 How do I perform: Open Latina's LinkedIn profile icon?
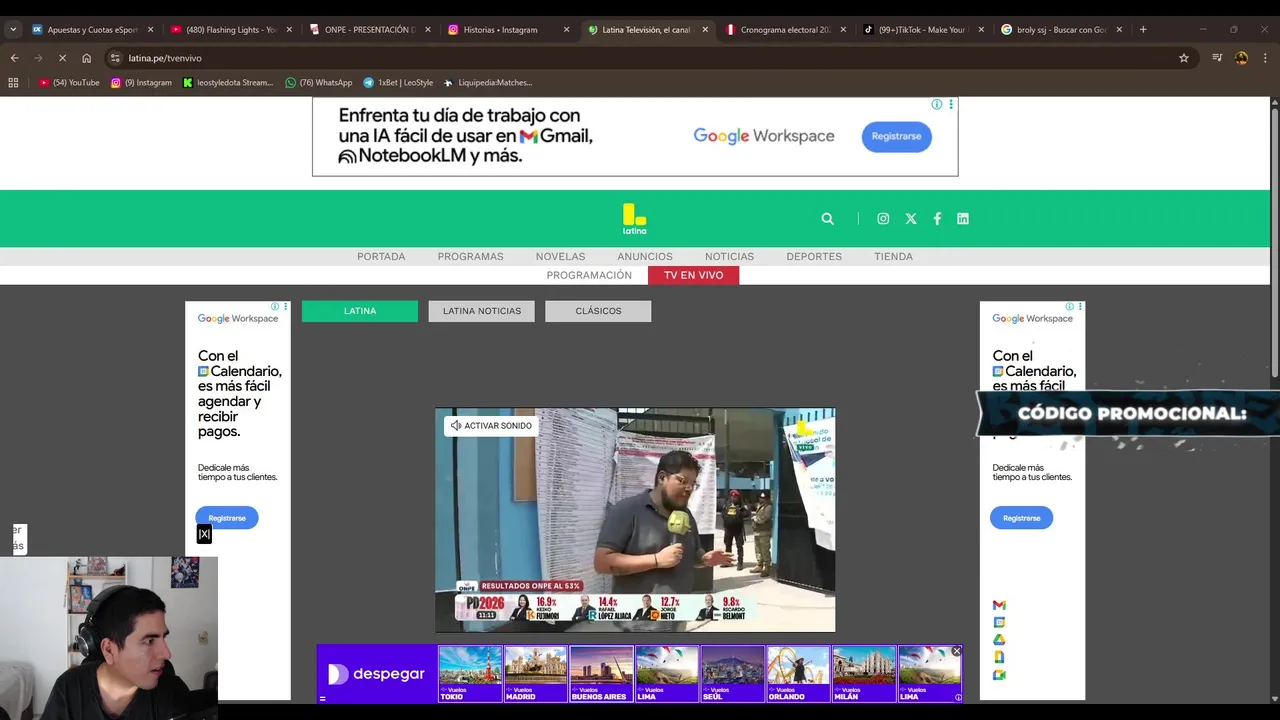[x=963, y=219]
